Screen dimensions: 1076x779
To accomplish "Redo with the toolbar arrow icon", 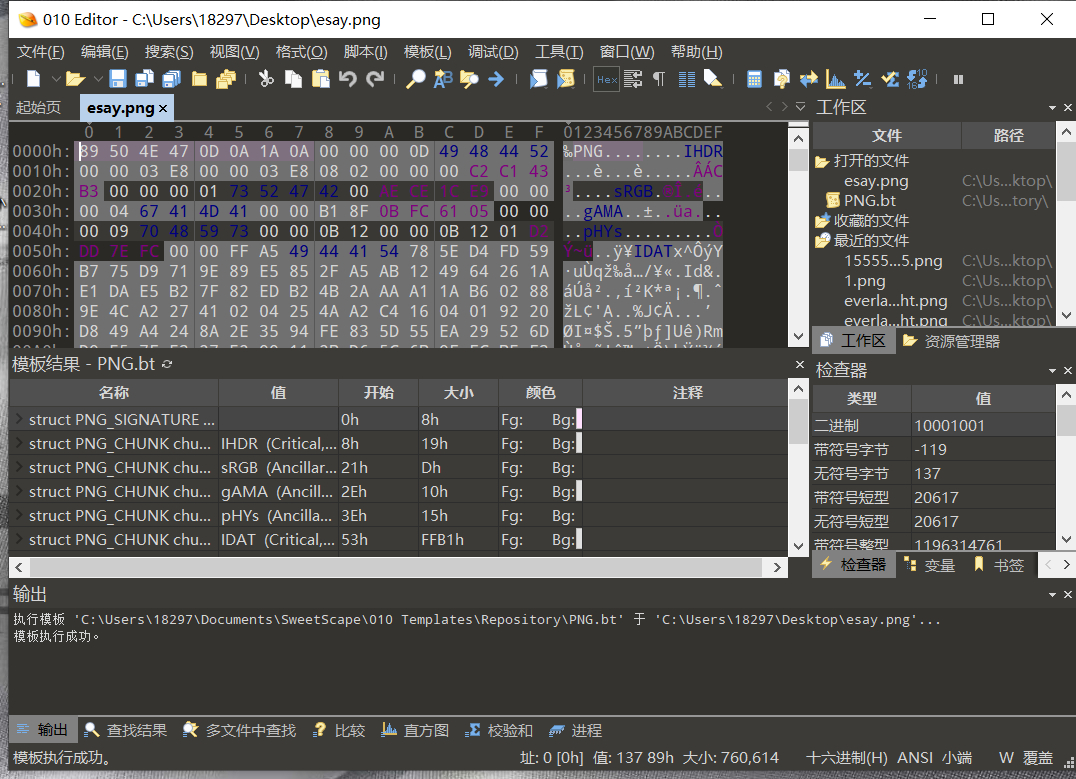I will tap(375, 79).
